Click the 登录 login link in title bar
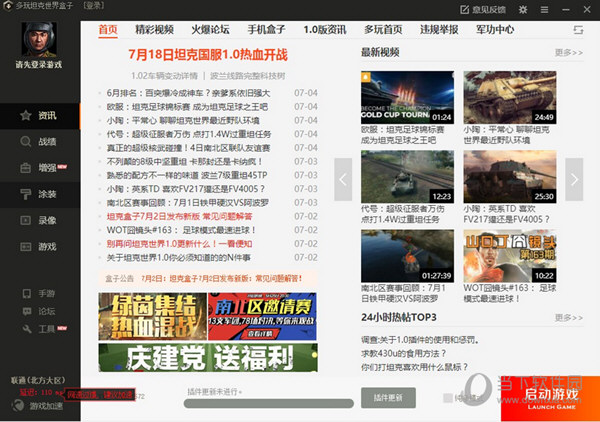Screen dimensions: 600x422 (x=93, y=6)
